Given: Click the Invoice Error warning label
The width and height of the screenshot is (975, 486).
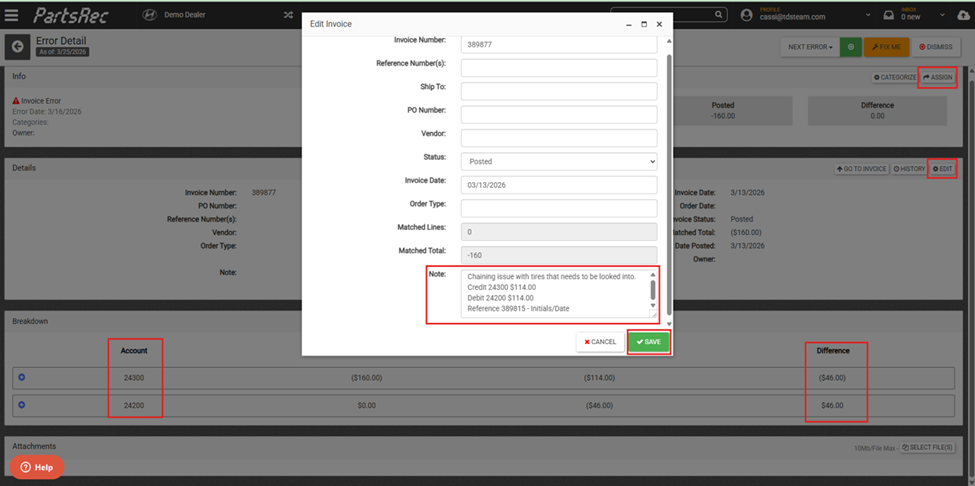Looking at the screenshot, I should click(x=37, y=101).
